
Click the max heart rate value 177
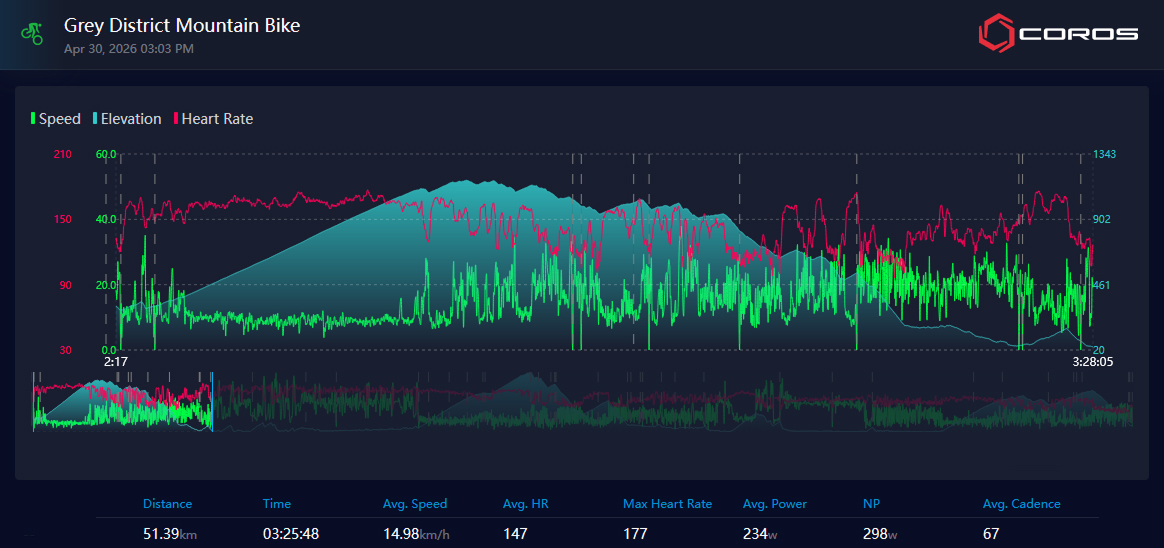635,534
